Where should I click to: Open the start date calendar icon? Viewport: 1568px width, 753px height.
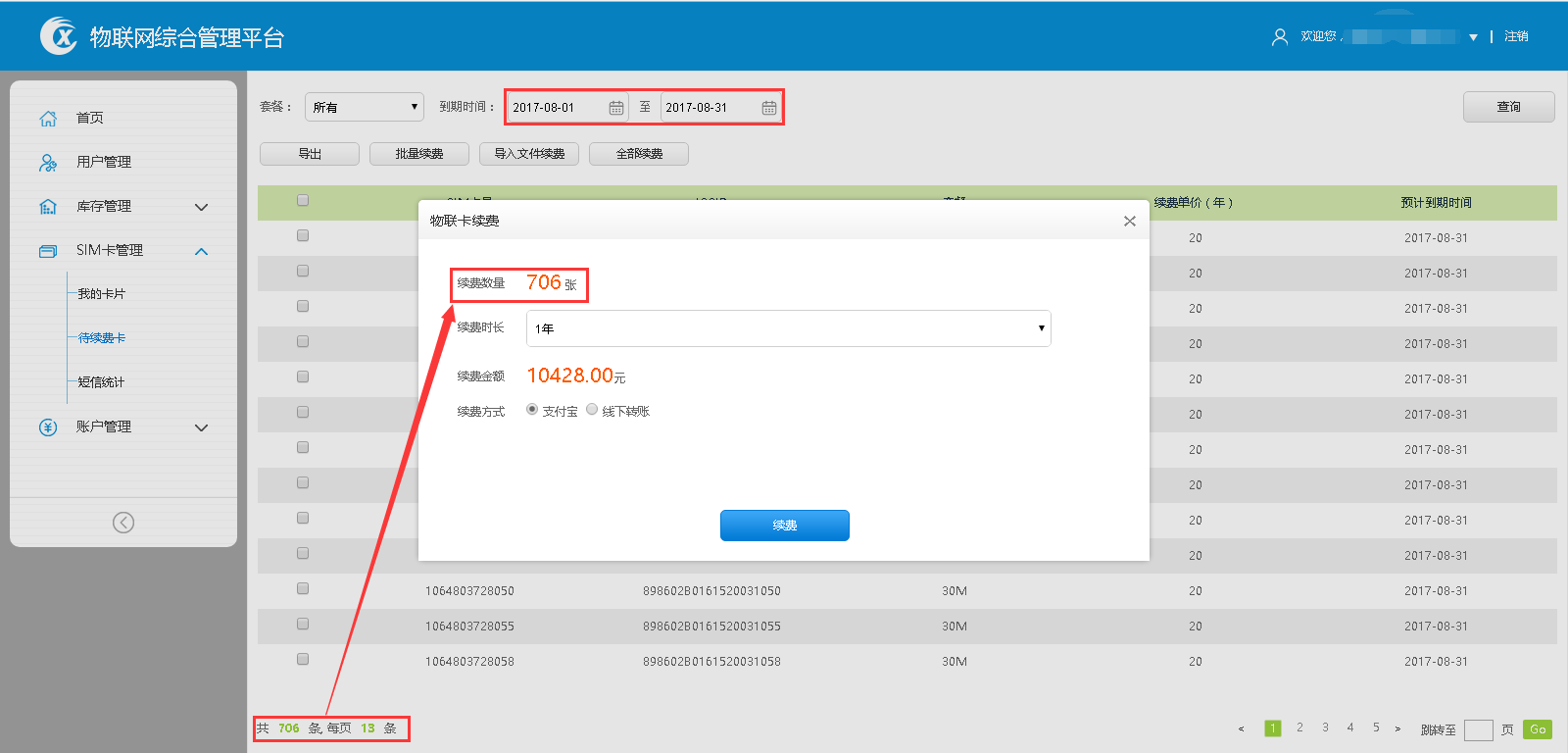pyautogui.click(x=616, y=108)
